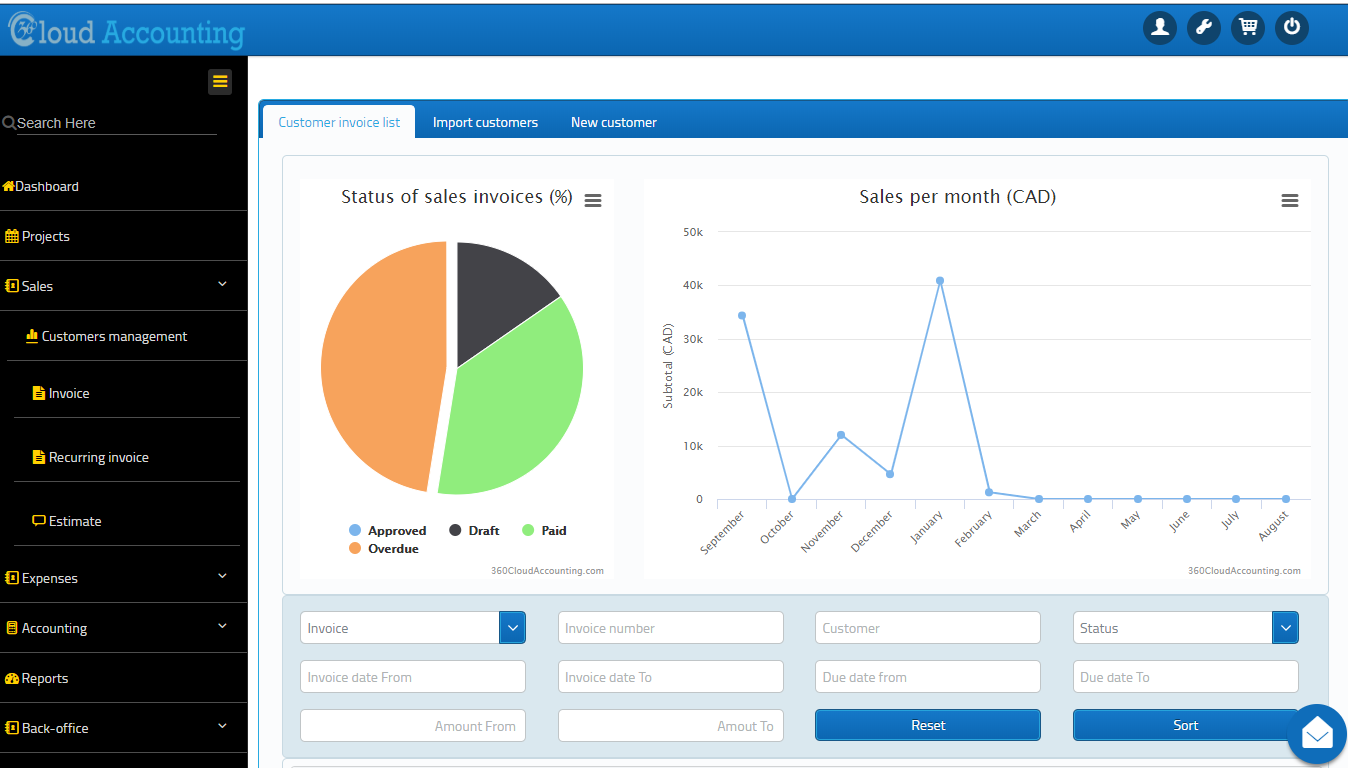Open the wrench settings icon in header
This screenshot has width=1348, height=768.
coord(1204,27)
